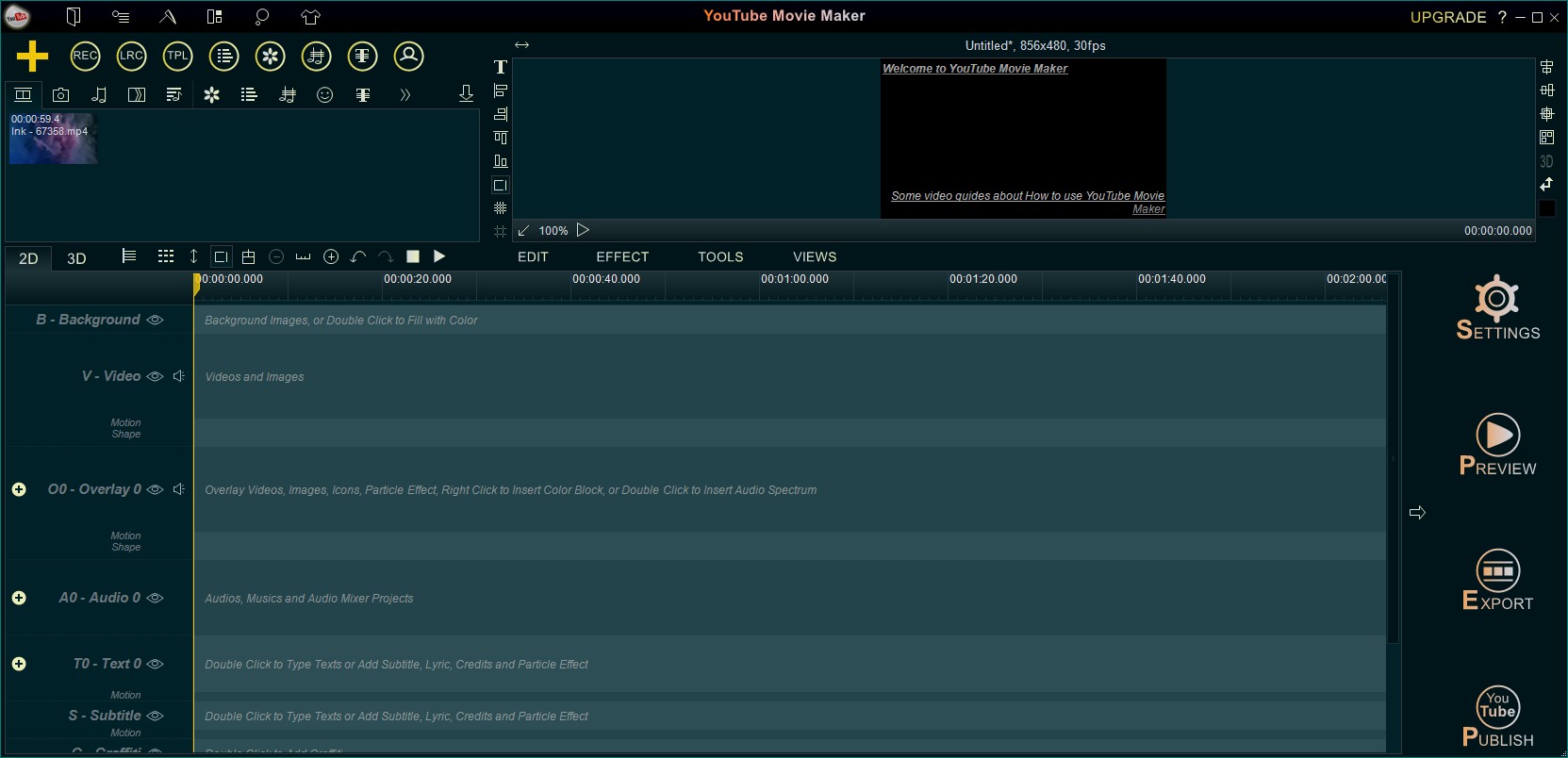
Task: Click the search magnifier icon in title bar
Action: [x=262, y=16]
